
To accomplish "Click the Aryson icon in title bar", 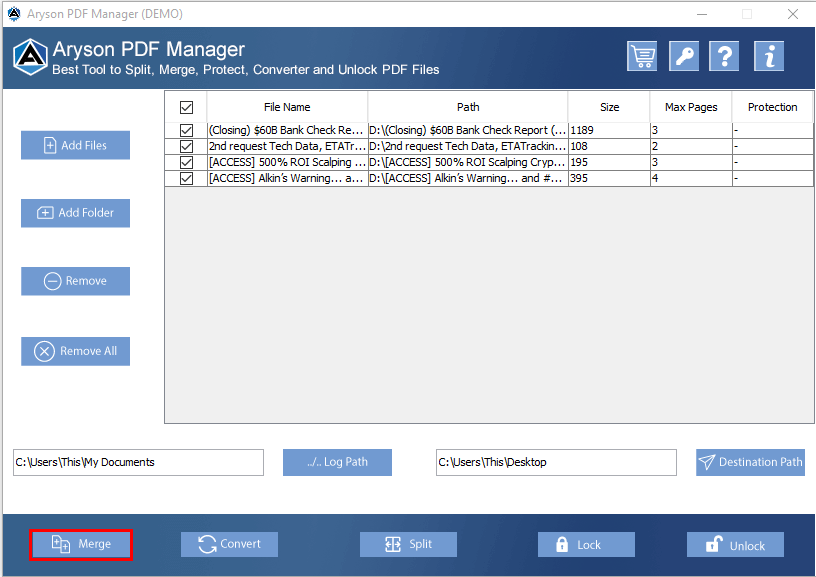I will pyautogui.click(x=14, y=14).
